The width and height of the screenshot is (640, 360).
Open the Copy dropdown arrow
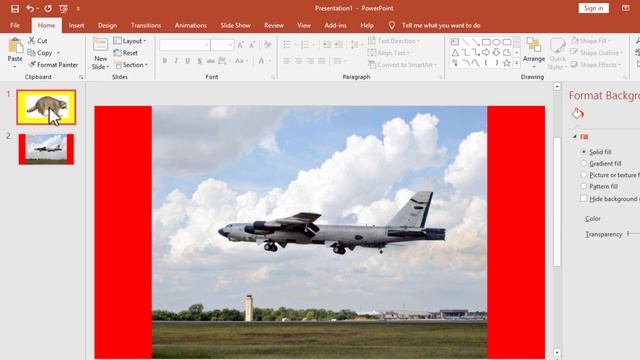pos(58,53)
